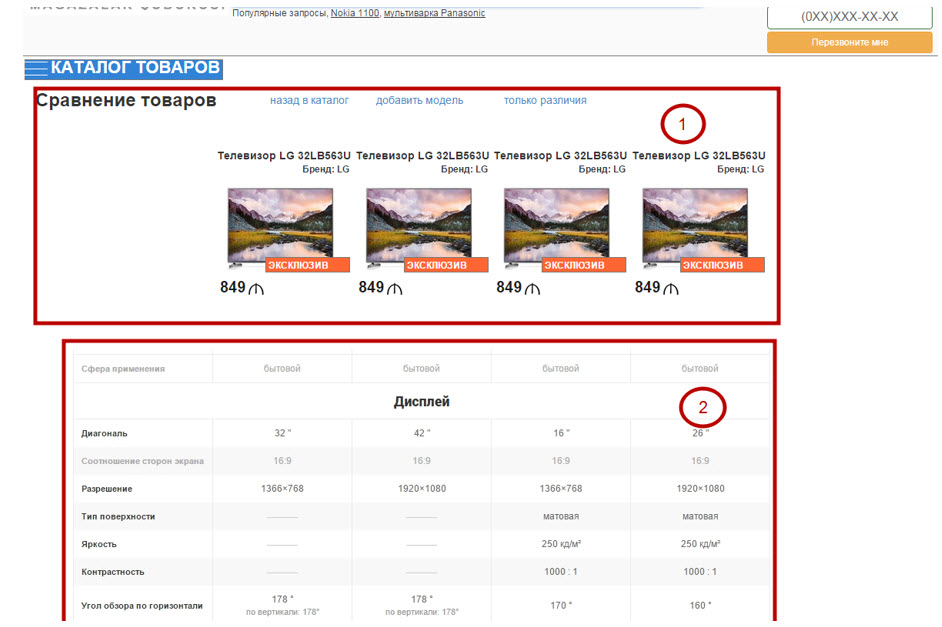Click the ЭКСКЛЮЗИВ badge on the first TV
Screen dimensions: 942x627
point(307,265)
